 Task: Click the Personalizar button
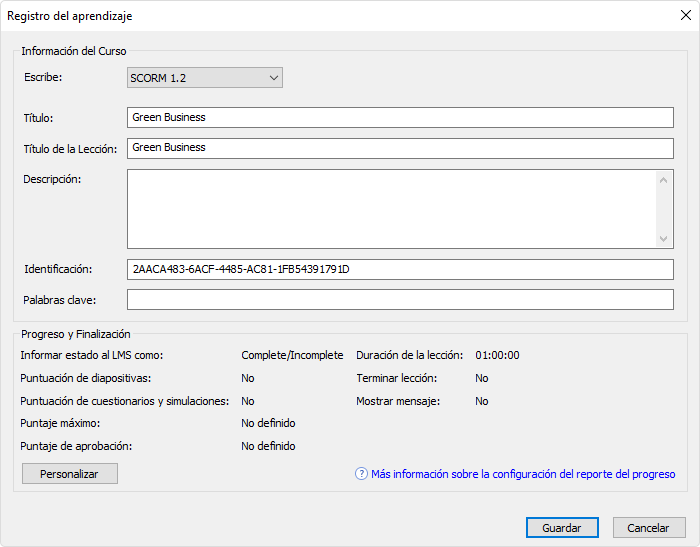tap(70, 474)
